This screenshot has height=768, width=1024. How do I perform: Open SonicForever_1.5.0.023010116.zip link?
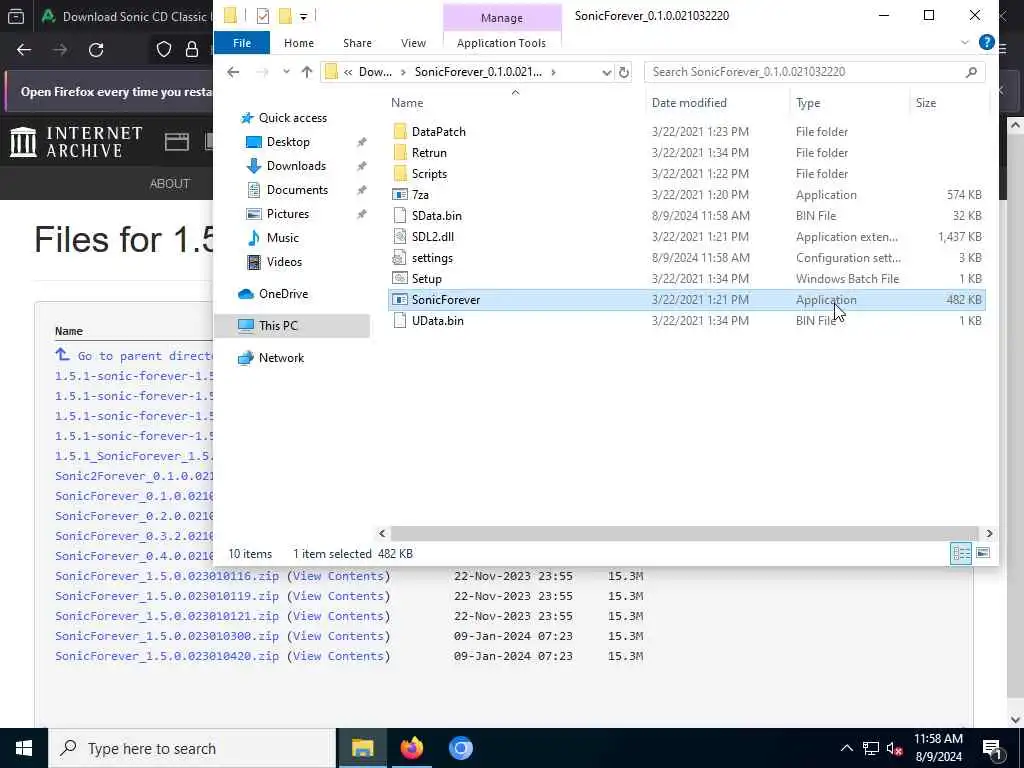(167, 576)
